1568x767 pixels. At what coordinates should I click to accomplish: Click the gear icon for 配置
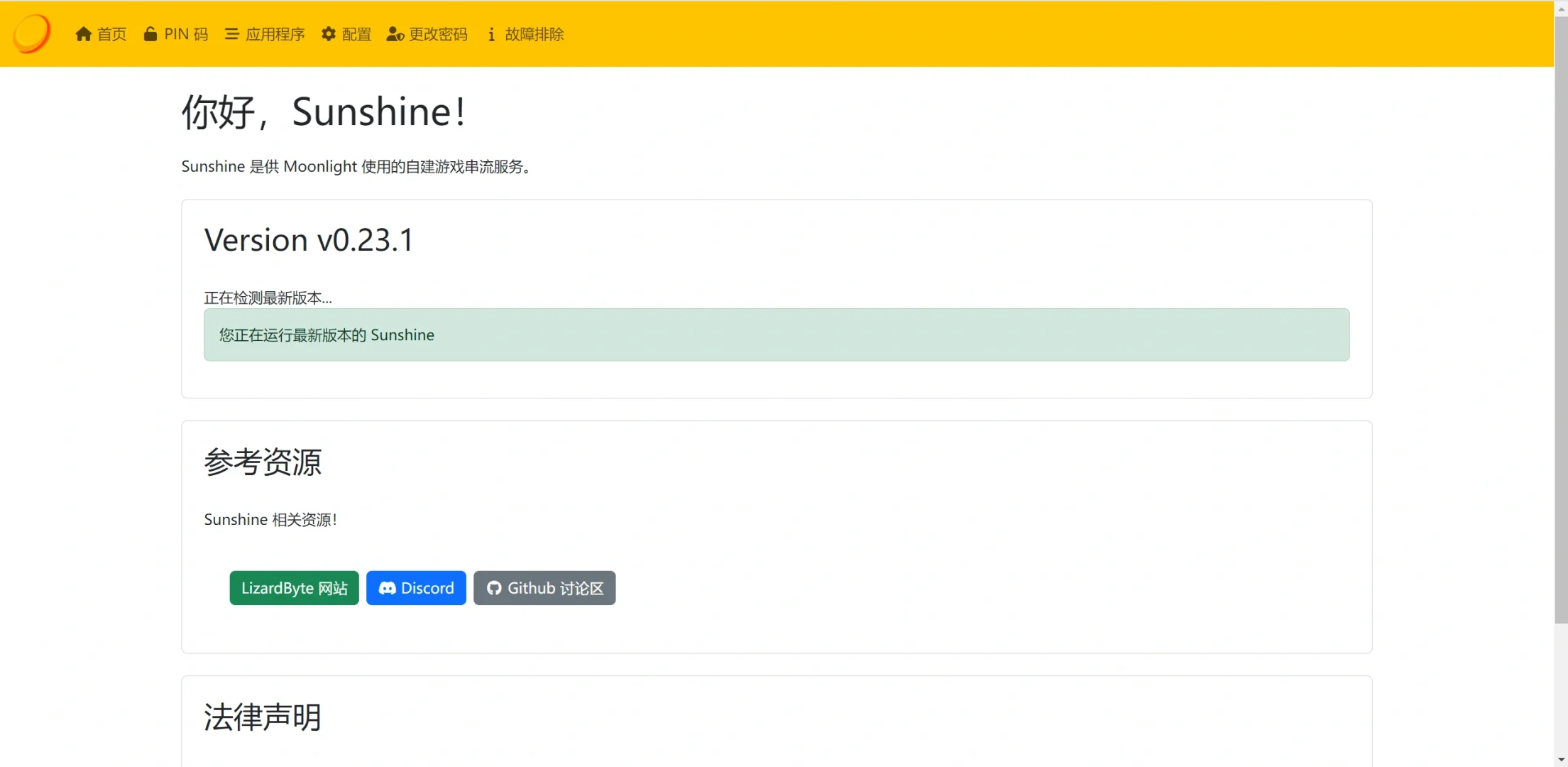[x=328, y=34]
